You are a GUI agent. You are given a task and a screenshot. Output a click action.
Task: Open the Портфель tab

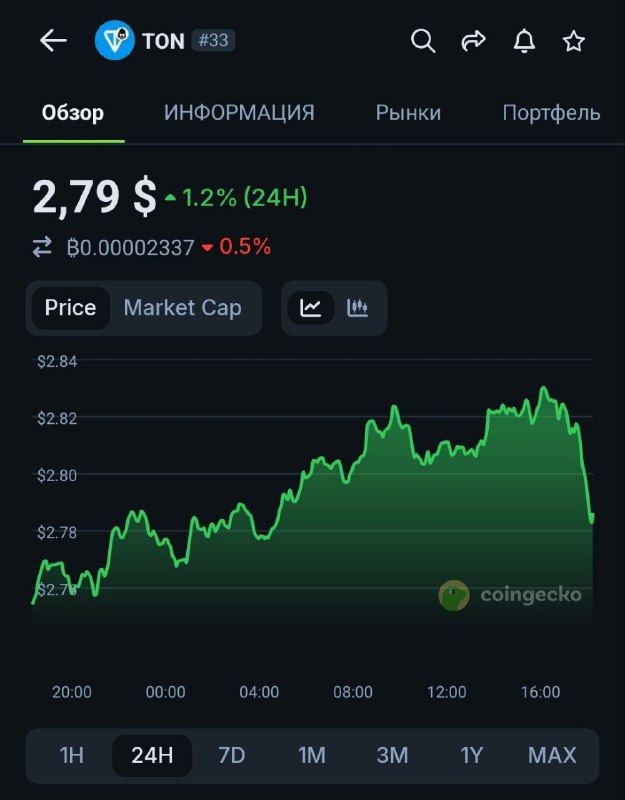[x=551, y=113]
